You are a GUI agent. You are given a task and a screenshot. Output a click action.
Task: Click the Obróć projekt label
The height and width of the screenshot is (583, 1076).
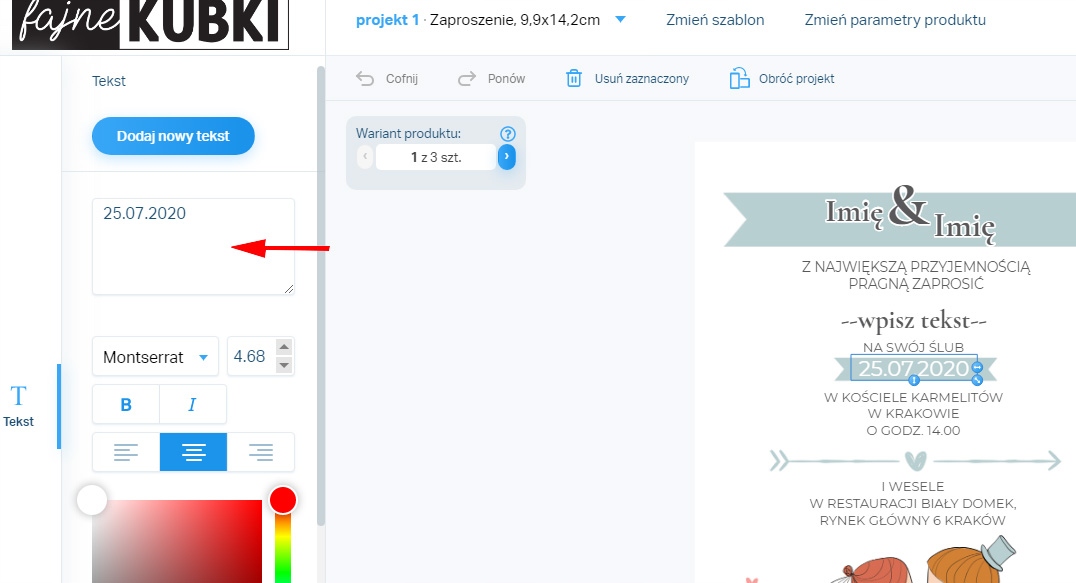point(797,79)
